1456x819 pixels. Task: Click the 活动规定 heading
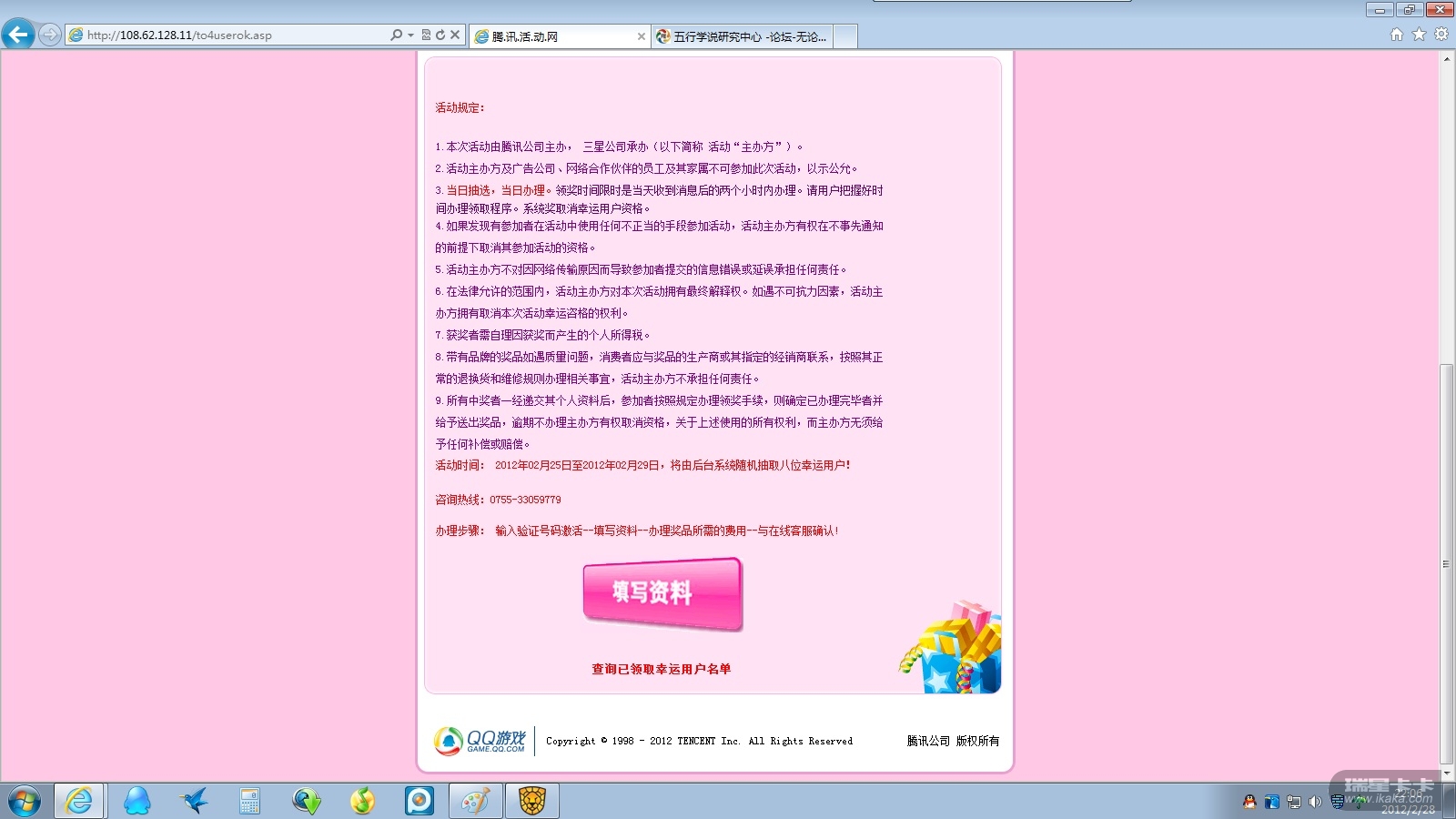[460, 107]
